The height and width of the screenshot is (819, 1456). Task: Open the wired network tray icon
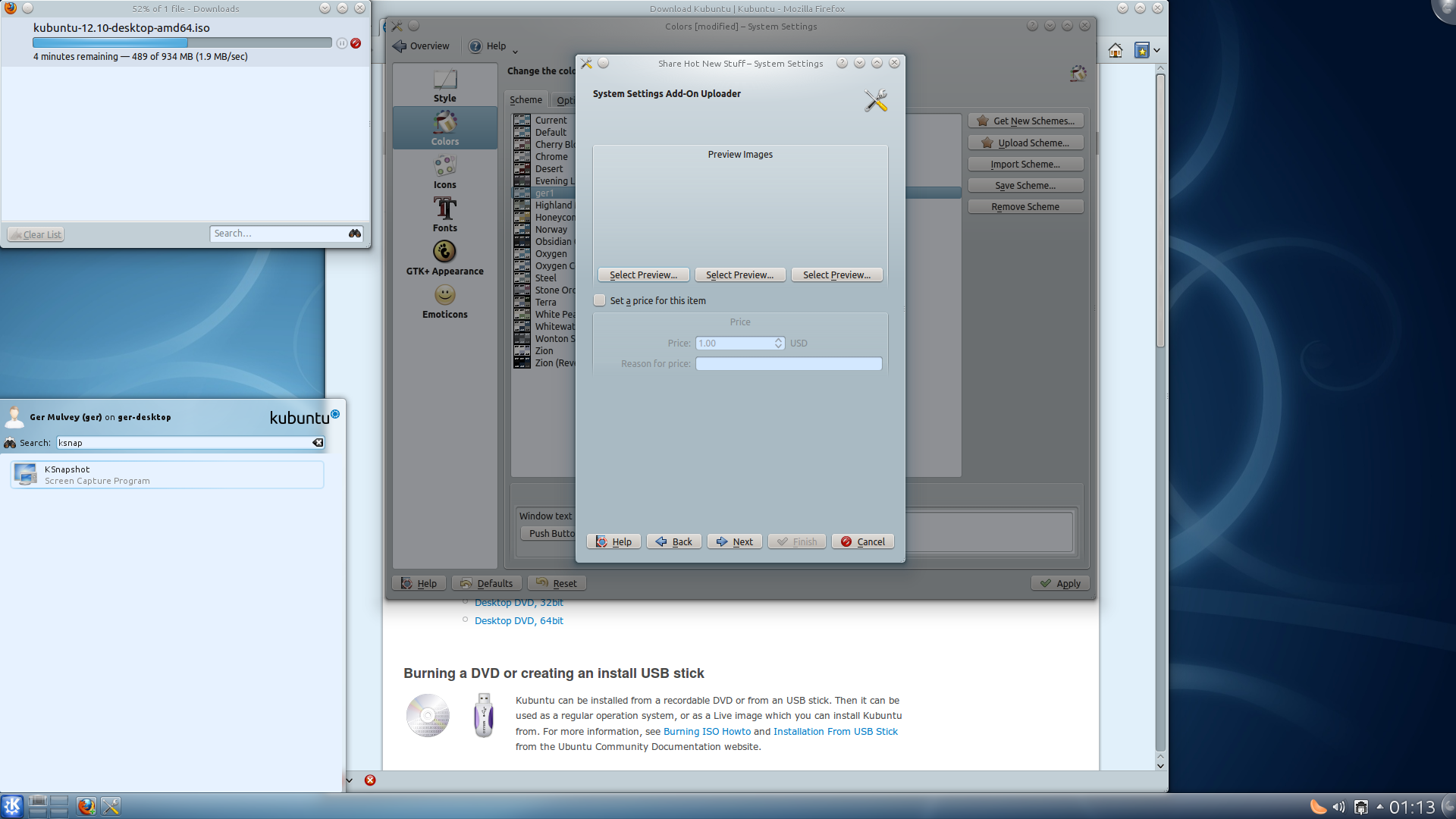[x=1361, y=807]
